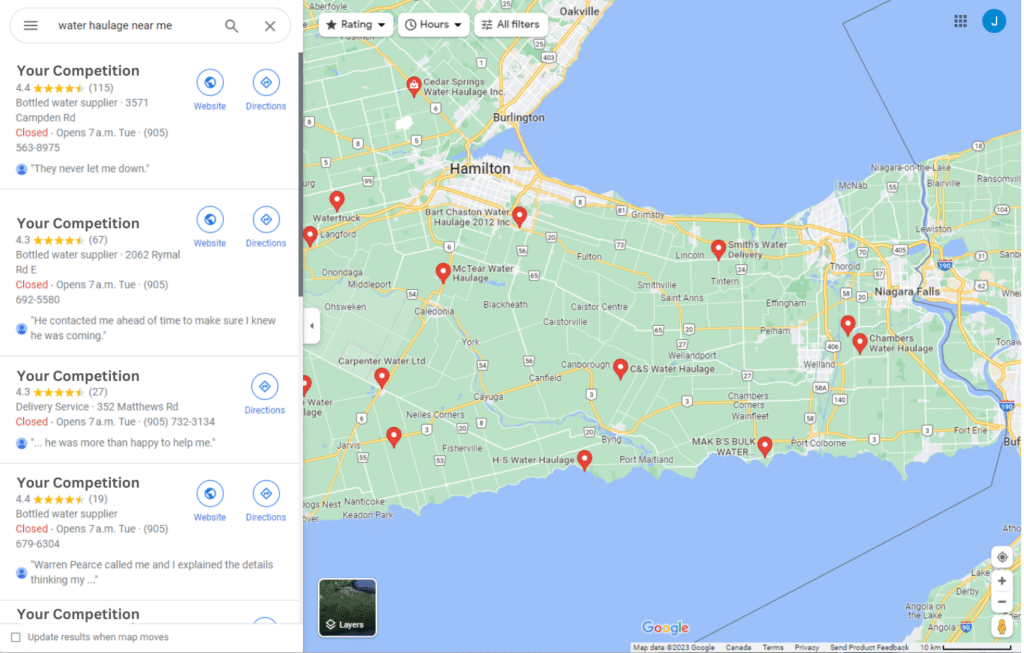Get Directions to listing with 19 reviews
The height and width of the screenshot is (653, 1024).
pyautogui.click(x=266, y=502)
